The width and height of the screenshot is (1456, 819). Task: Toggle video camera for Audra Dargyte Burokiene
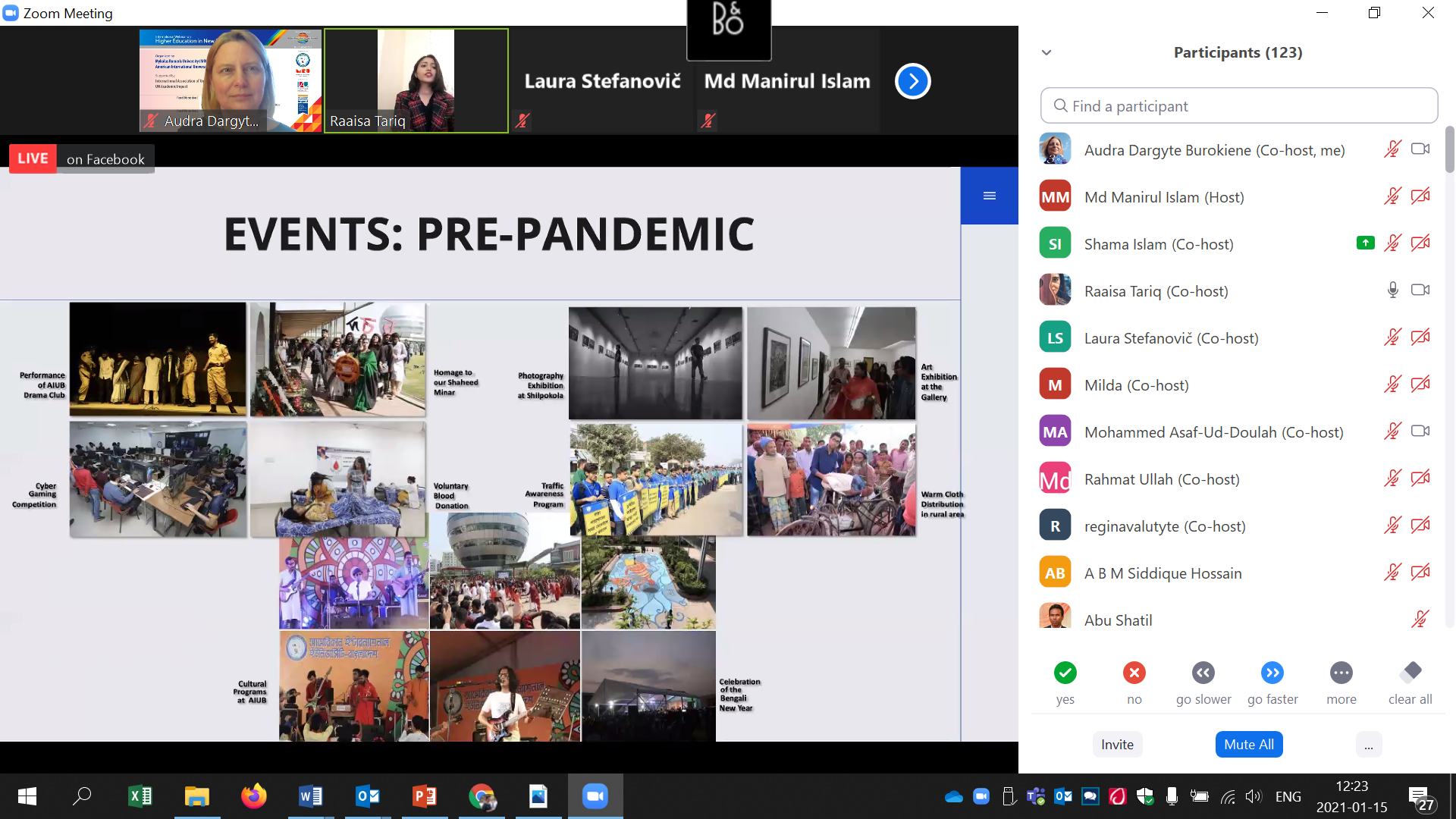coord(1420,149)
